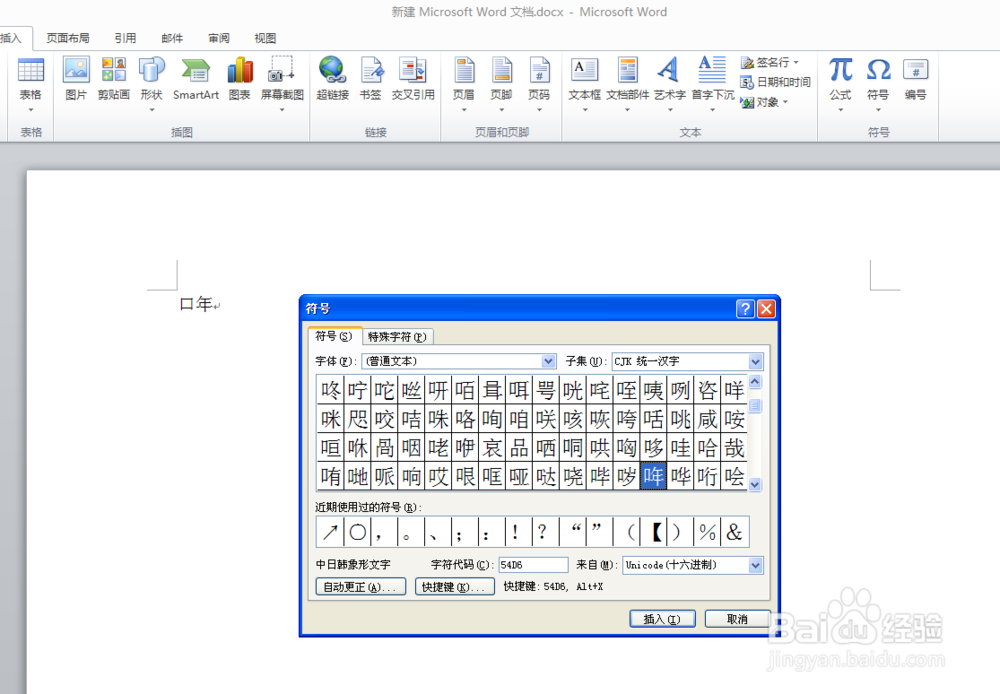
Task: Open the Header (页眉) menu
Action: (464, 79)
